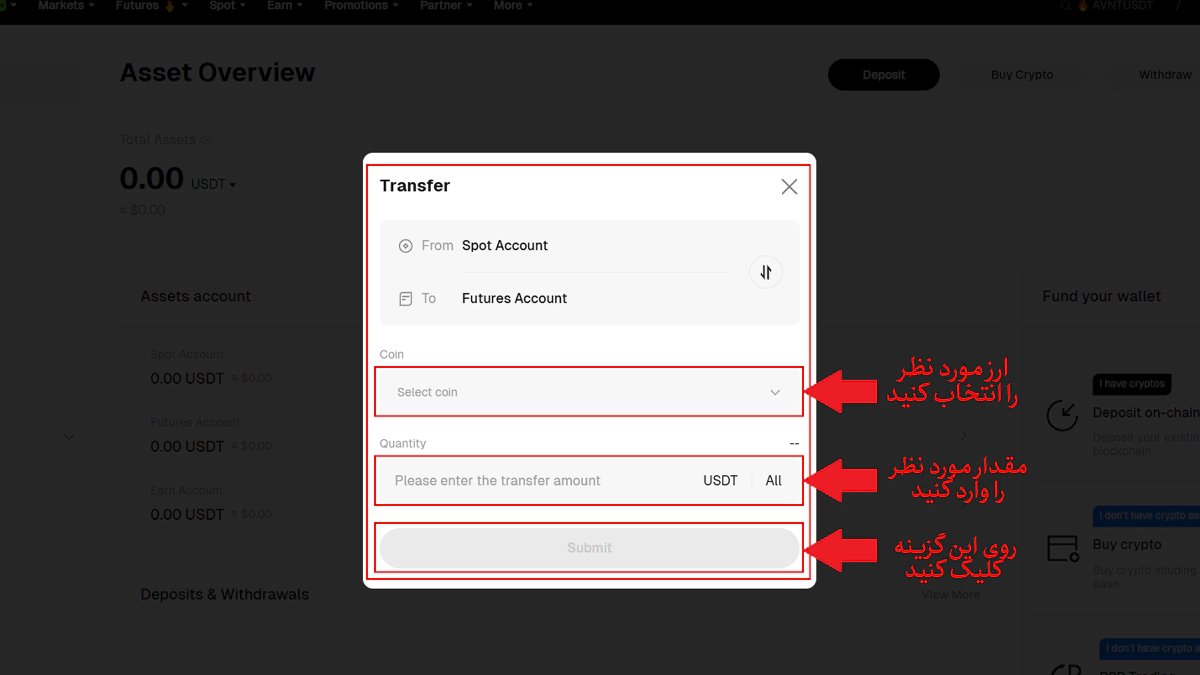Click the Buy crypto card icon
1200x675 pixels.
pos(1061,548)
